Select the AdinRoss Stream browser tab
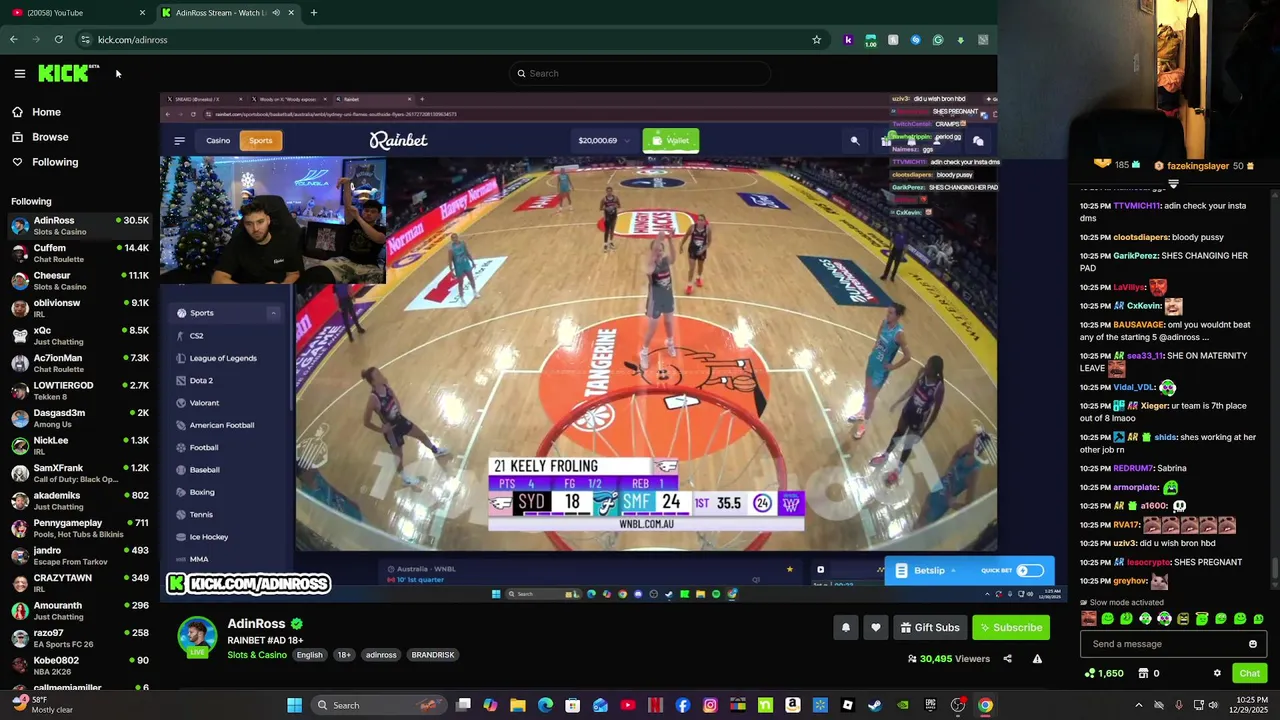Viewport: 1280px width, 720px height. tap(226, 13)
